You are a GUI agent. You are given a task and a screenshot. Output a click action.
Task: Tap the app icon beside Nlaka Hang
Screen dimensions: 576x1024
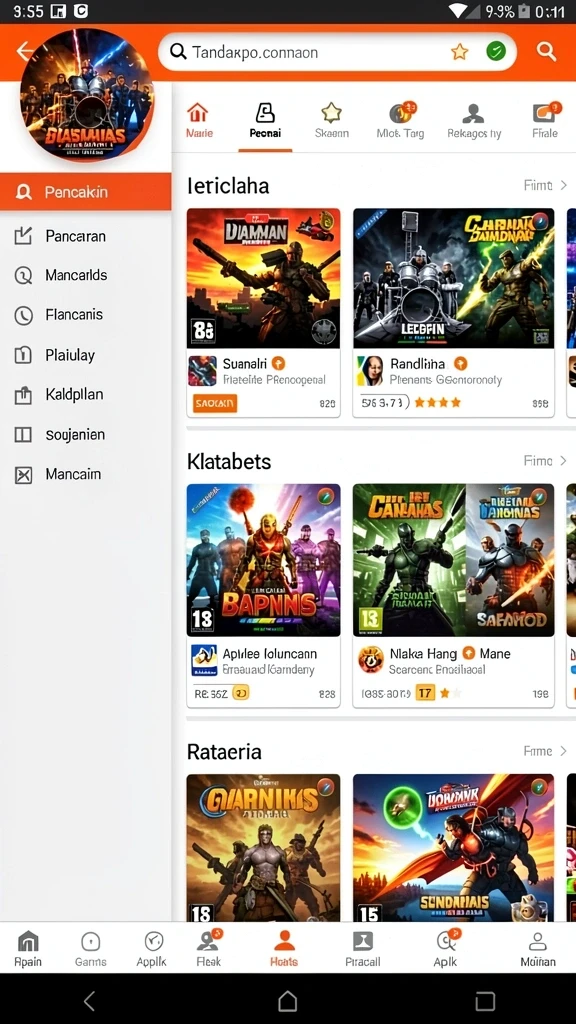tap(371, 660)
